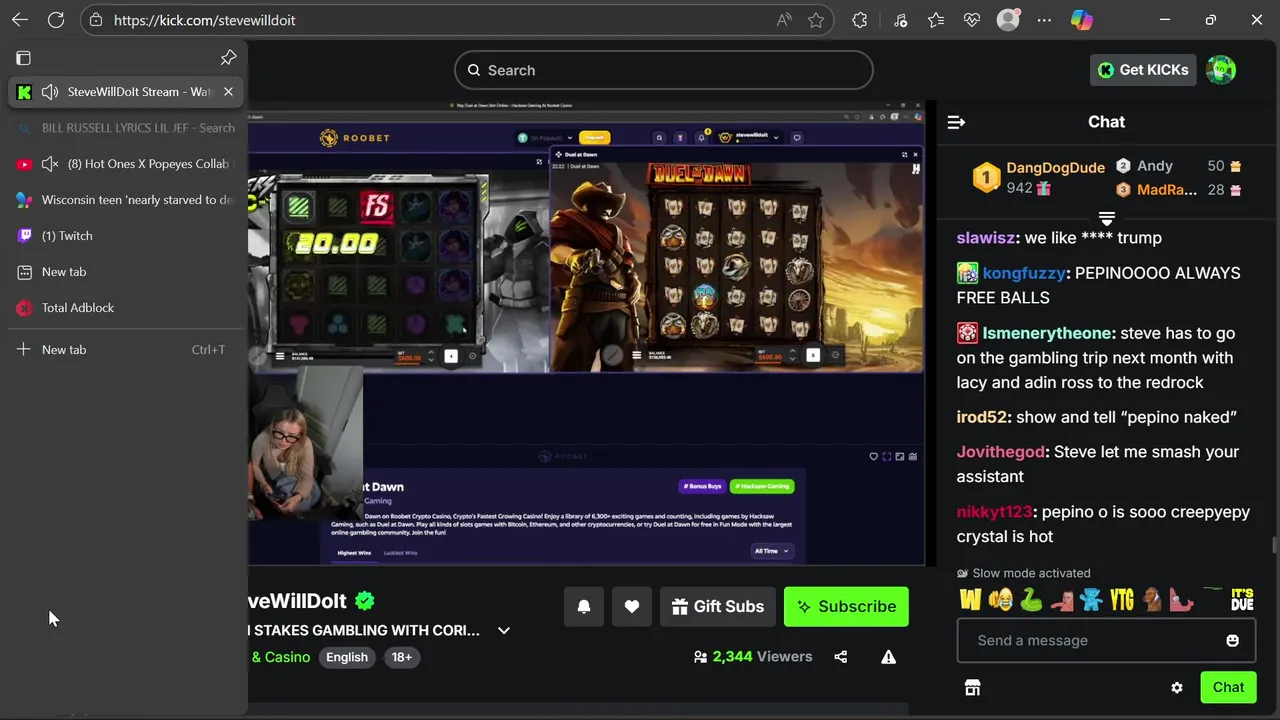Turn on stream notifications bell

point(584,606)
